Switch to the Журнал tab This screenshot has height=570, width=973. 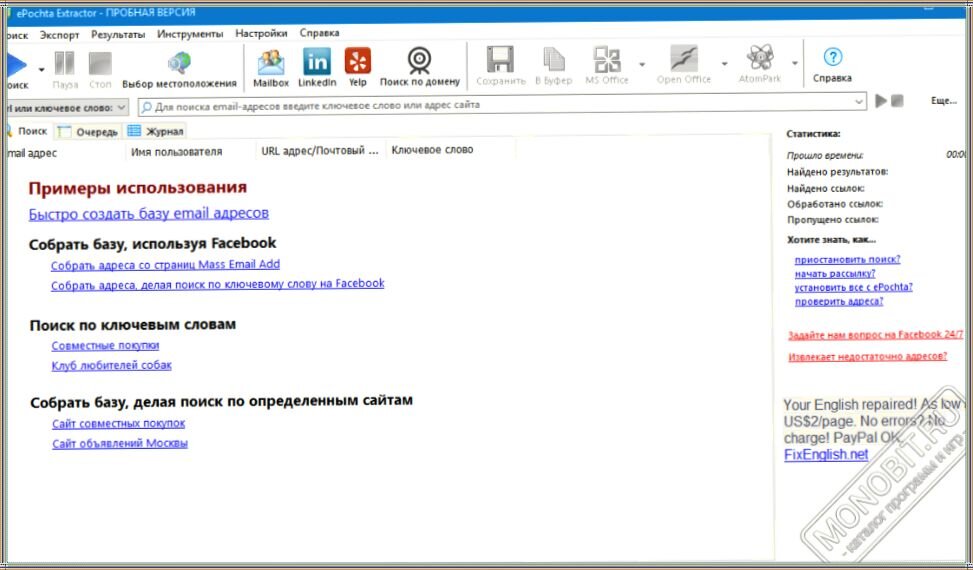tap(155, 131)
